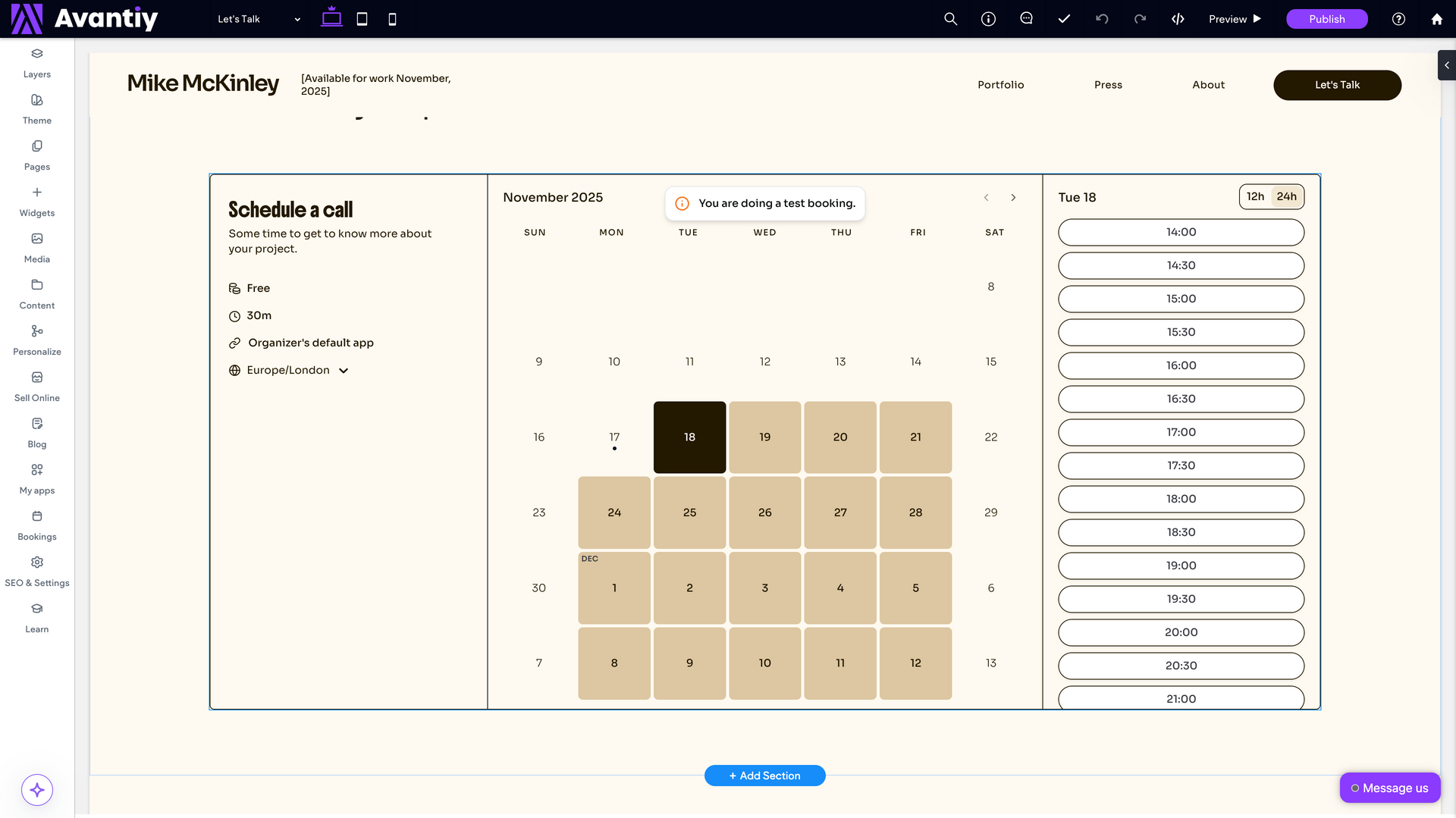
Task: Open the code editor icon
Action: [x=1178, y=19]
